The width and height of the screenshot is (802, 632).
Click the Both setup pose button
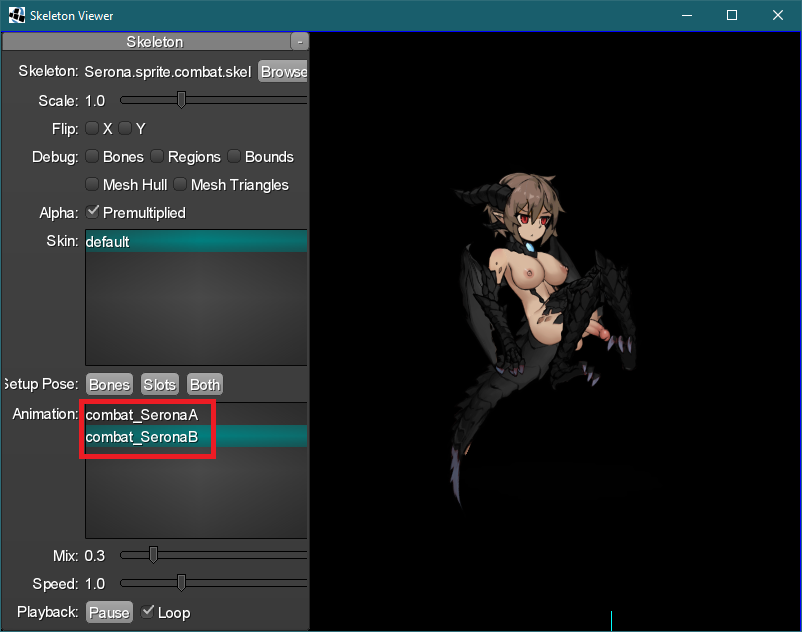205,385
